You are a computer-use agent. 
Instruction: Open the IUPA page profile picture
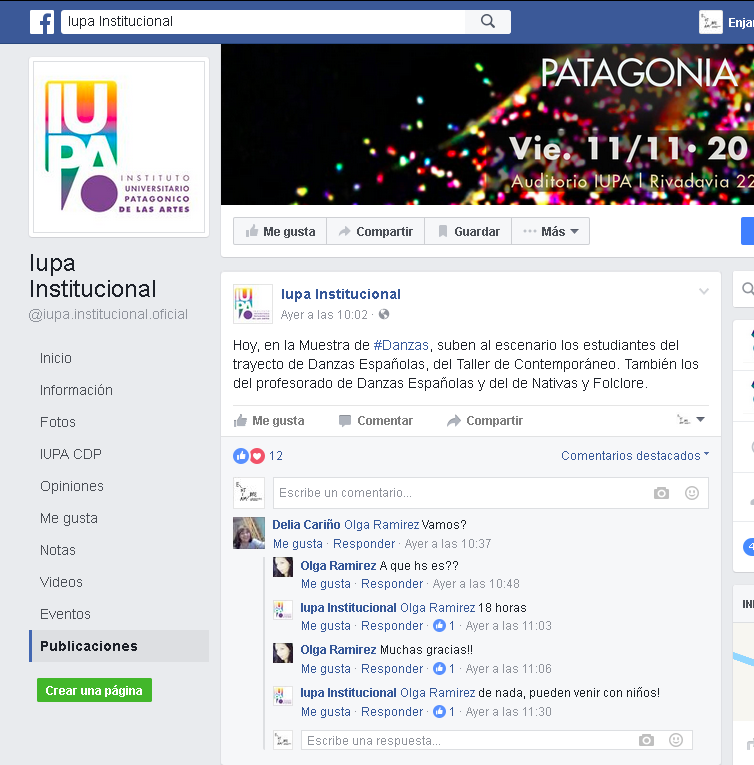click(x=119, y=147)
